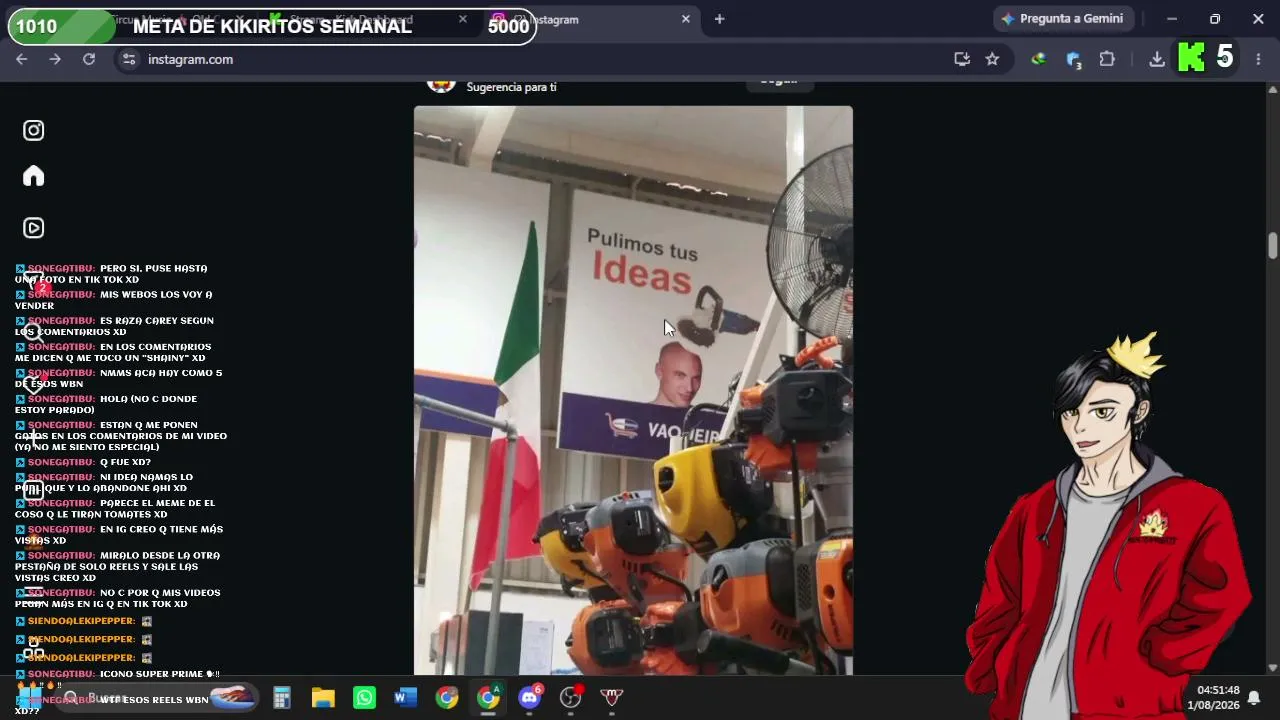The height and width of the screenshot is (720, 1280).
Task: Reload the Instagram page
Action: pyautogui.click(x=89, y=59)
